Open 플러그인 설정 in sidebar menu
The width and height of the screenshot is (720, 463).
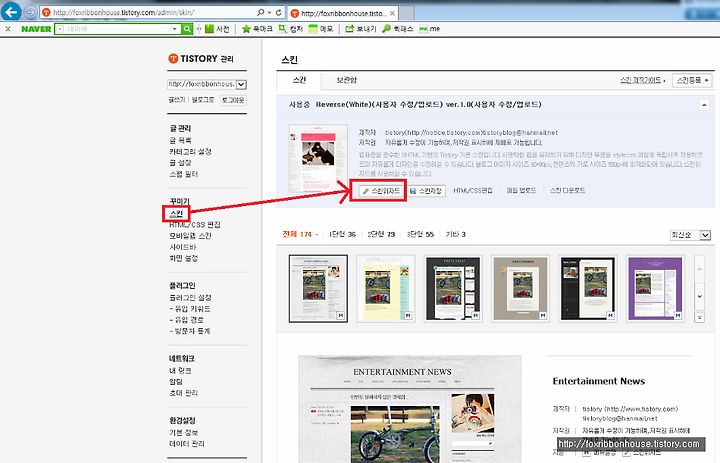point(190,298)
